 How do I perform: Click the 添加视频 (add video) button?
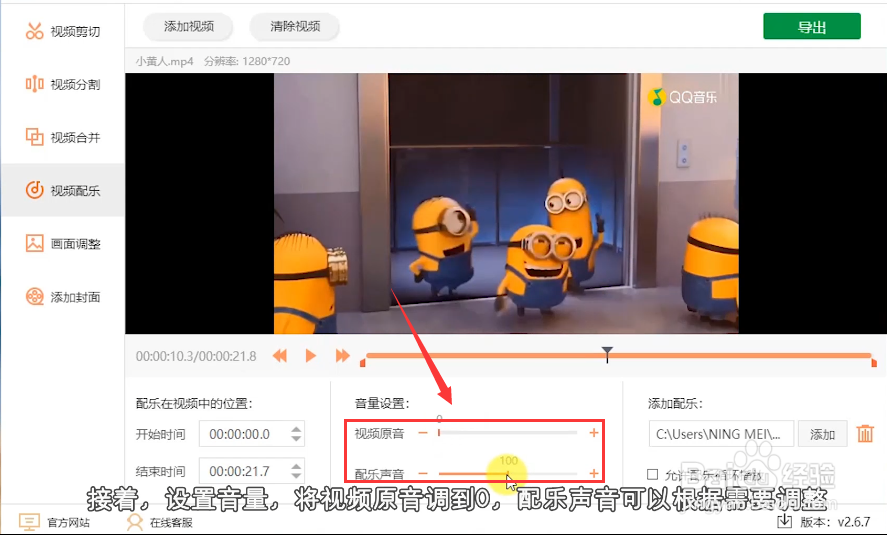tap(188, 27)
